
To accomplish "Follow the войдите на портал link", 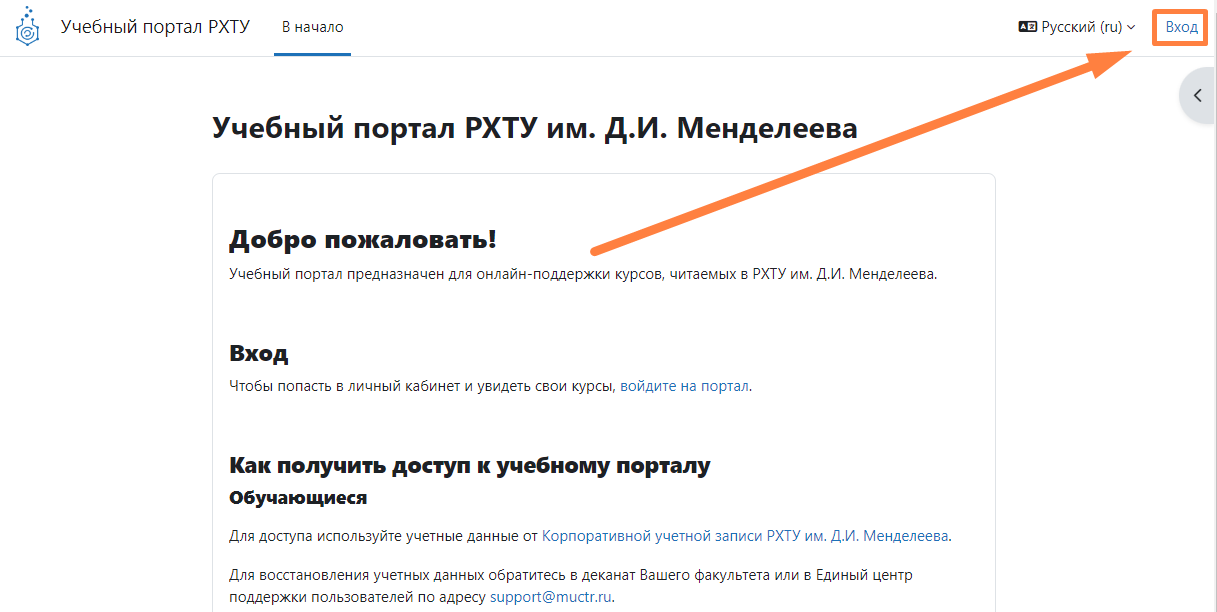I will (684, 386).
